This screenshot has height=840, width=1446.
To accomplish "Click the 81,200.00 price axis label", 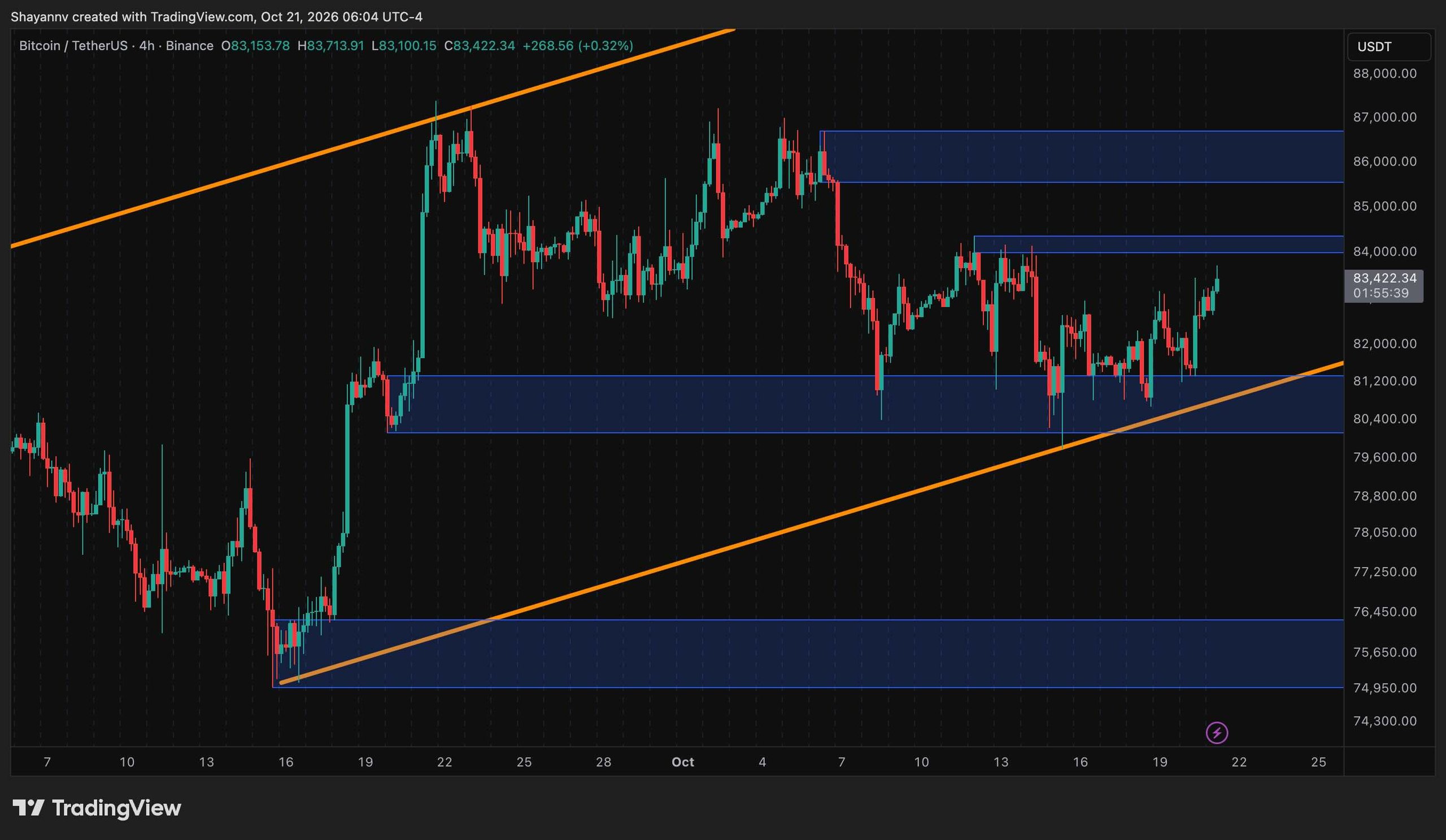I will (1384, 380).
